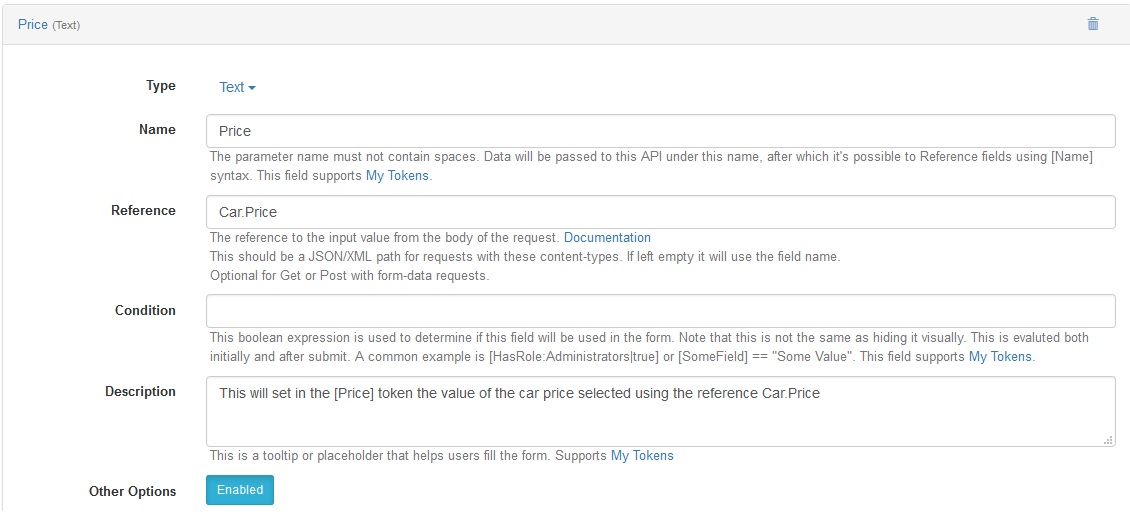Click the Reference field label
Image resolution: width=1130 pixels, height=519 pixels.
coord(143,210)
